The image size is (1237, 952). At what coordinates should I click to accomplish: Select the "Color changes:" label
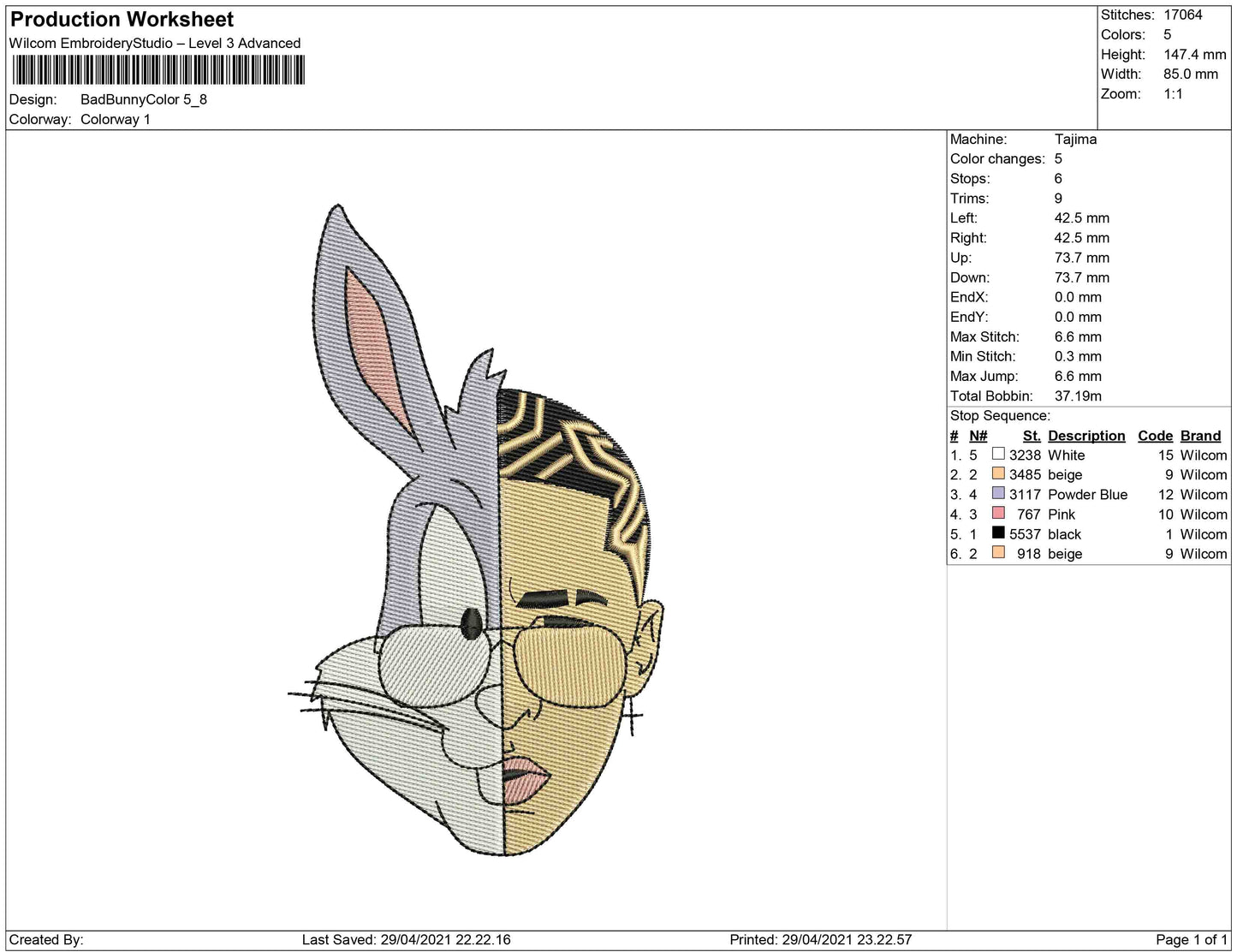[997, 158]
